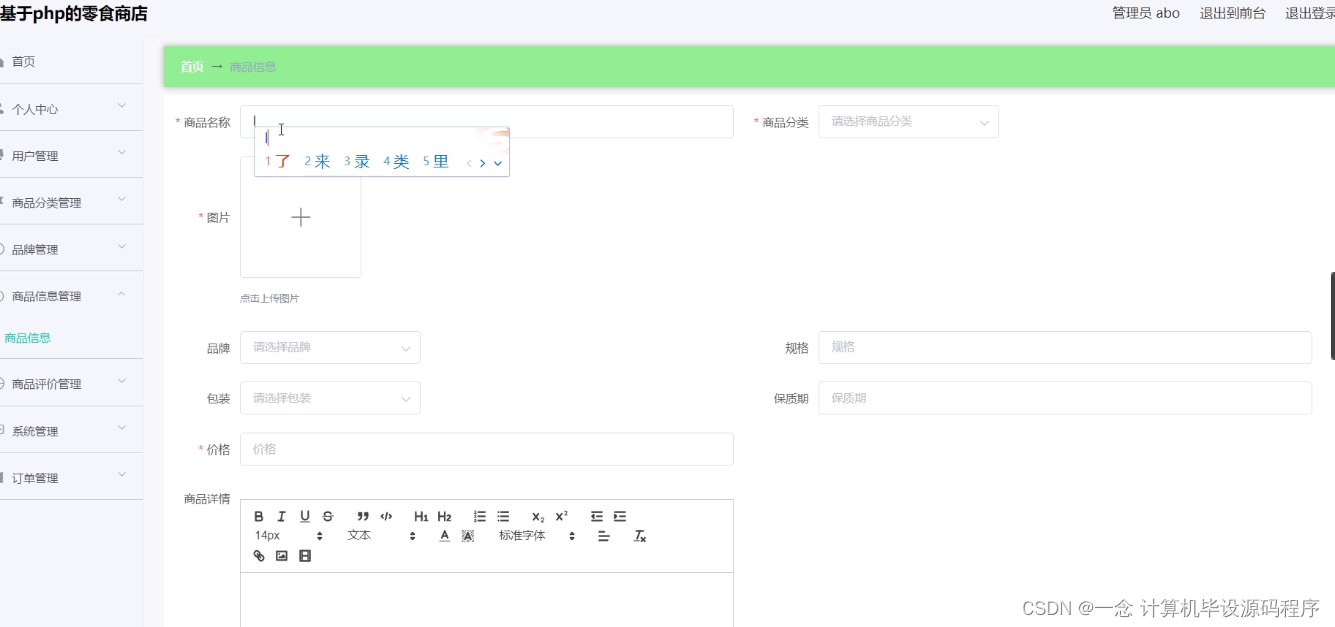This screenshot has height=627, width=1335.
Task: Toggle strikethrough formatting in the editor
Action: 328,516
